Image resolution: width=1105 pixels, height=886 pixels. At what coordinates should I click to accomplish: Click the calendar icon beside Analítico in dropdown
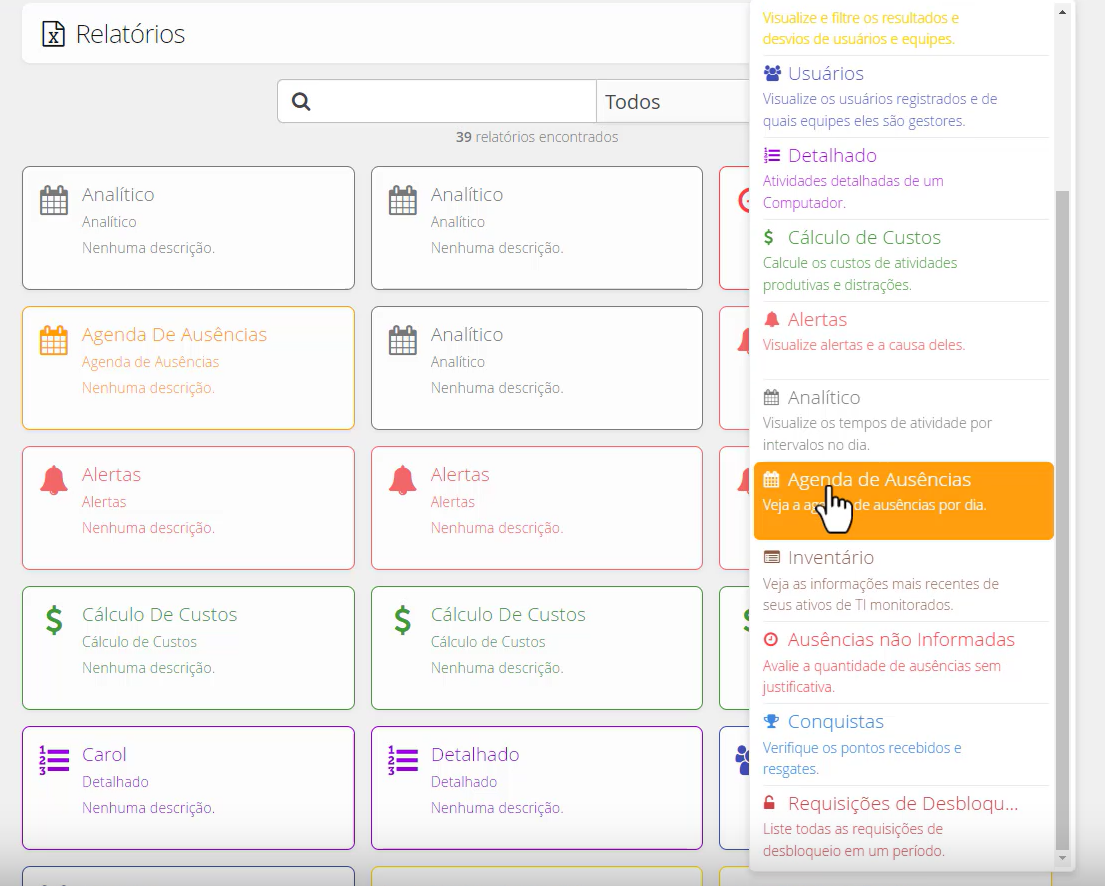[x=772, y=398]
